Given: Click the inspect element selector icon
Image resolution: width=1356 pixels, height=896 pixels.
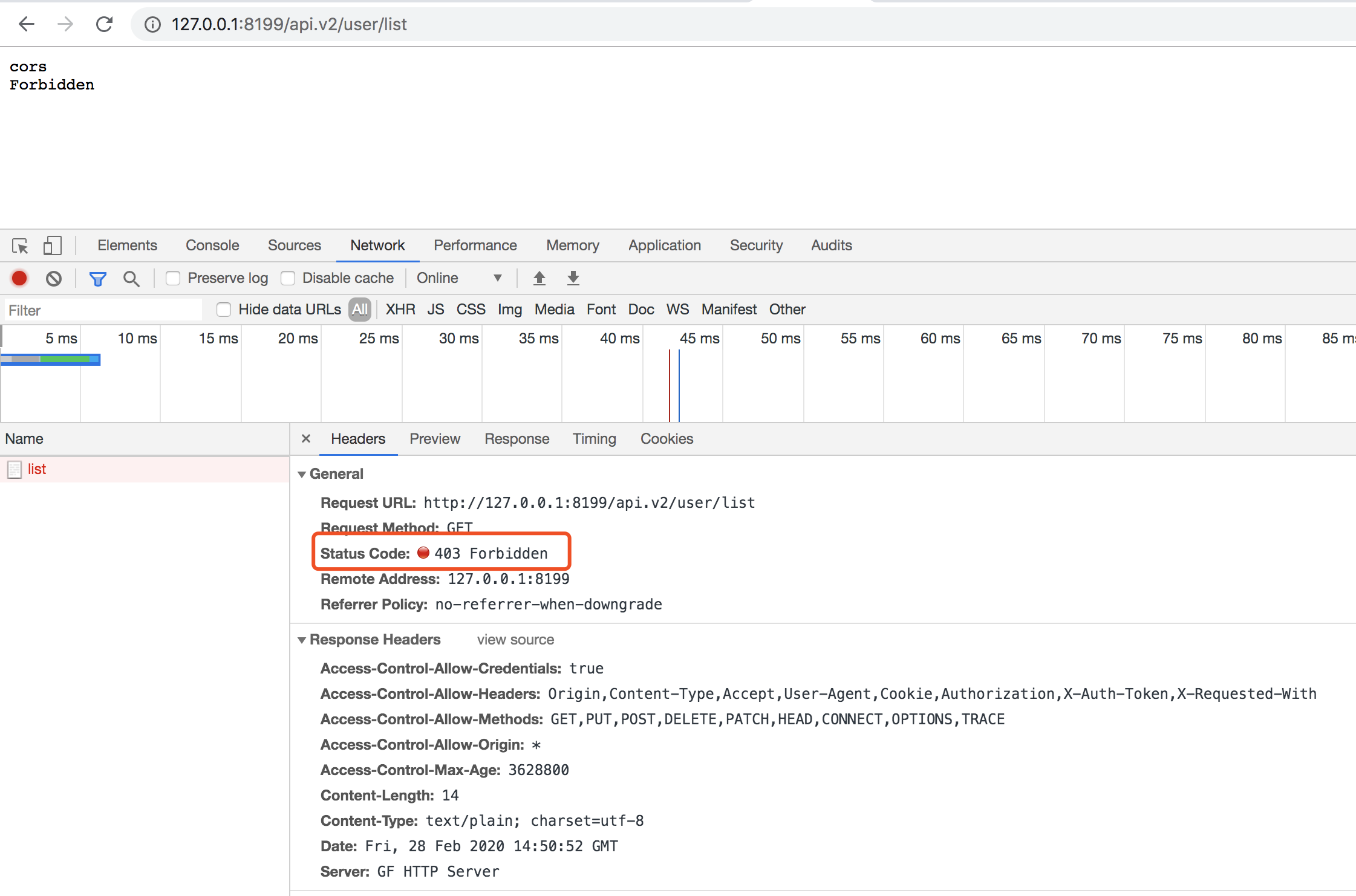Looking at the screenshot, I should tap(20, 245).
